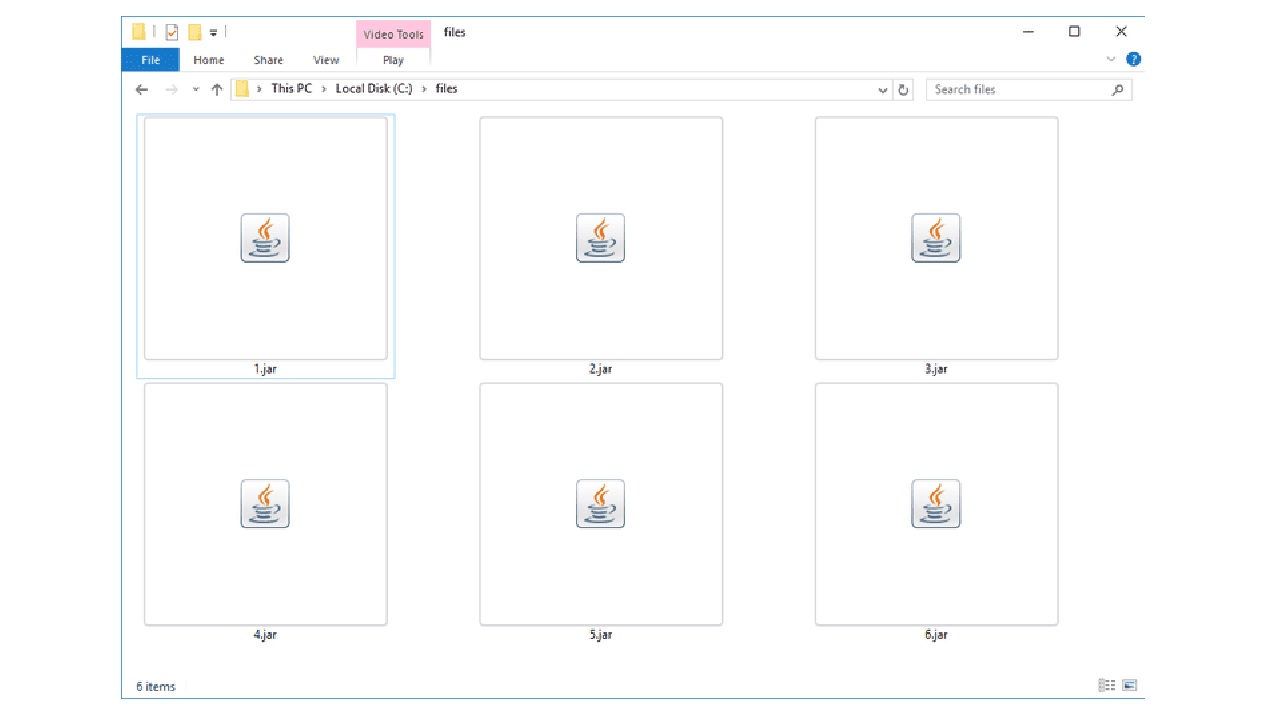
Task: Select the 2.jar Java file icon
Action: tap(601, 238)
